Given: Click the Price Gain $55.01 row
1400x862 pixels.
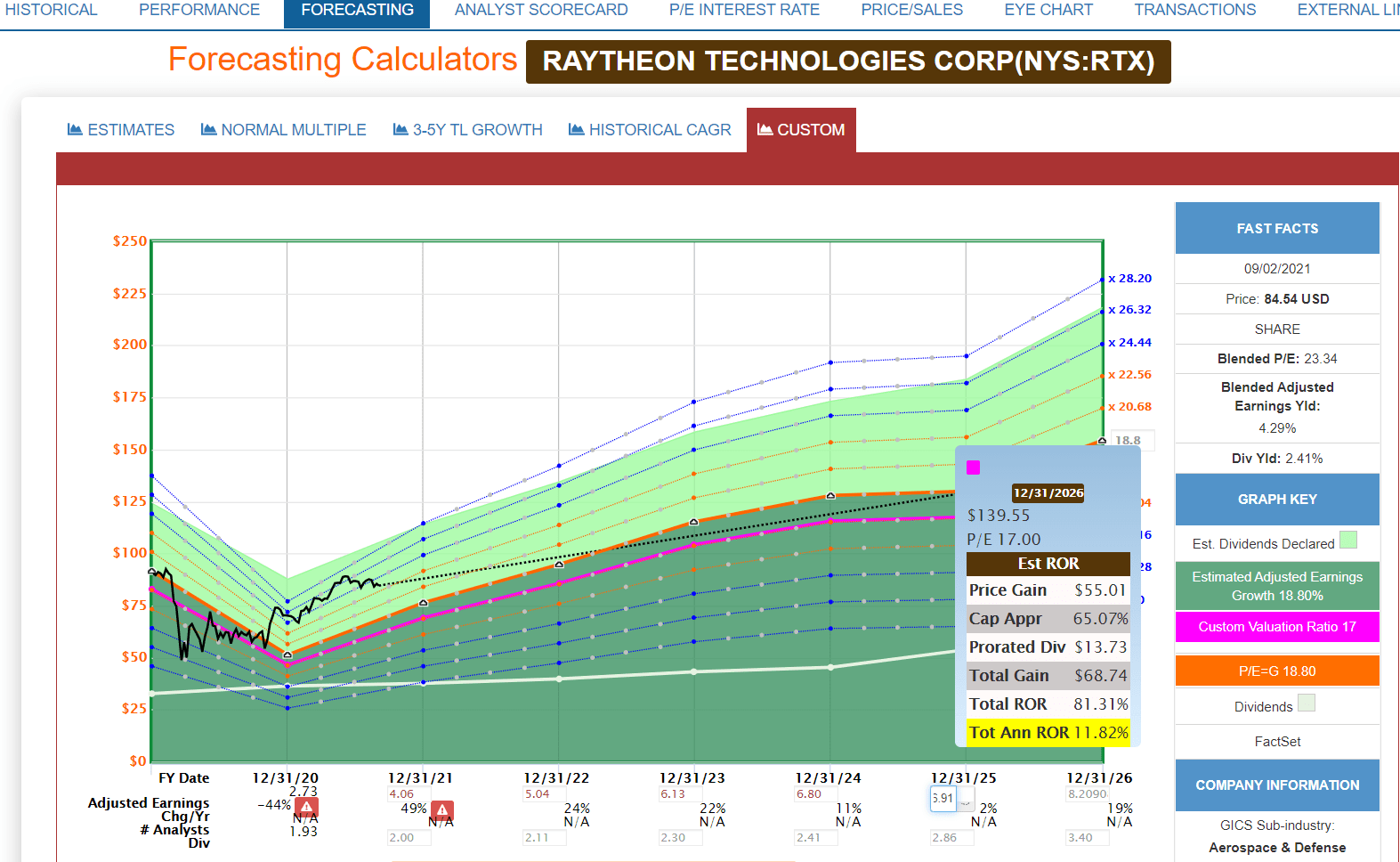Looking at the screenshot, I should click(x=1048, y=590).
